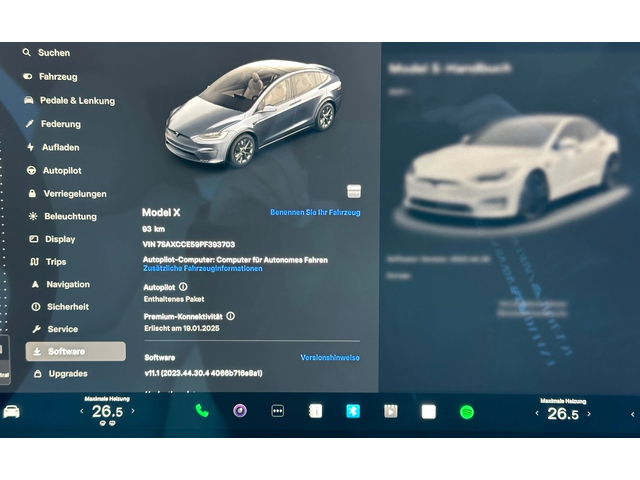Open Beleuchtung lighting settings
640x480 pixels.
click(63, 216)
